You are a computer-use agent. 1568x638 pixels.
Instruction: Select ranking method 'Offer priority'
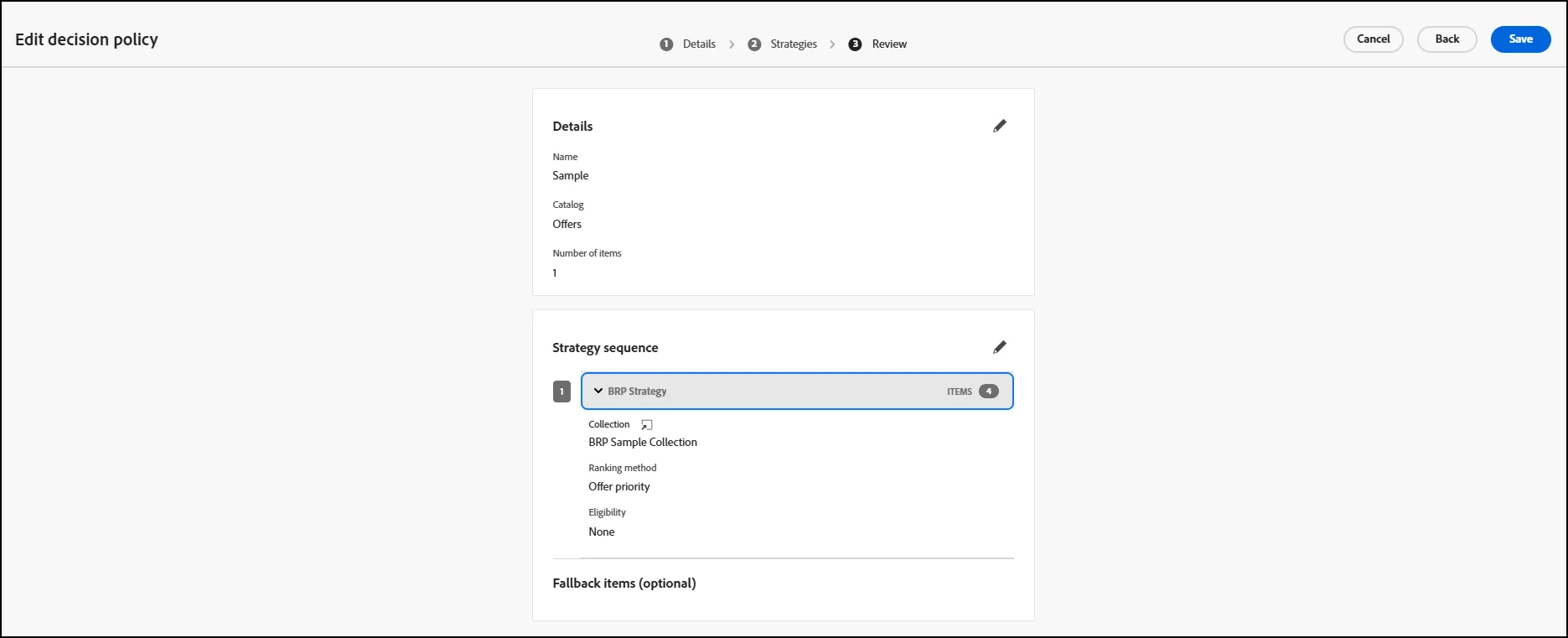pos(618,486)
